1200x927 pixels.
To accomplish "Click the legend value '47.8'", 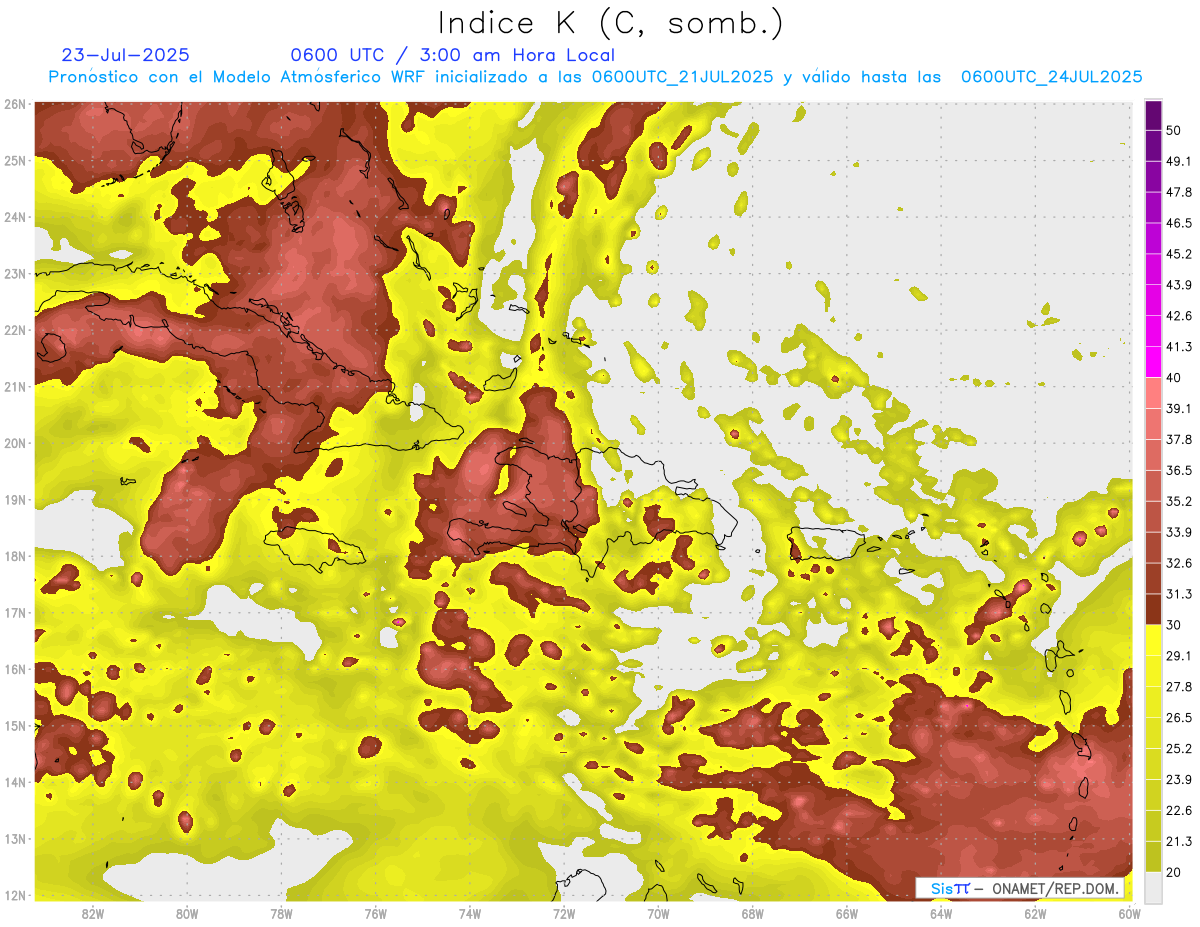I will click(1179, 192).
